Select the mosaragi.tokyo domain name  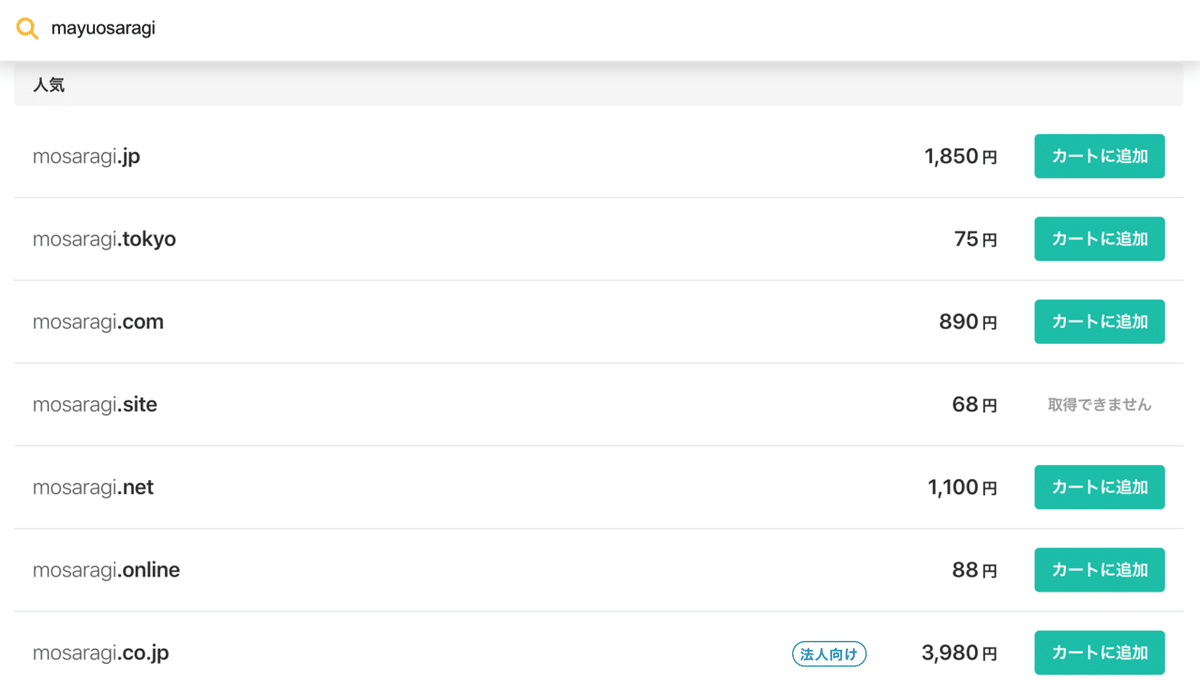(x=104, y=240)
